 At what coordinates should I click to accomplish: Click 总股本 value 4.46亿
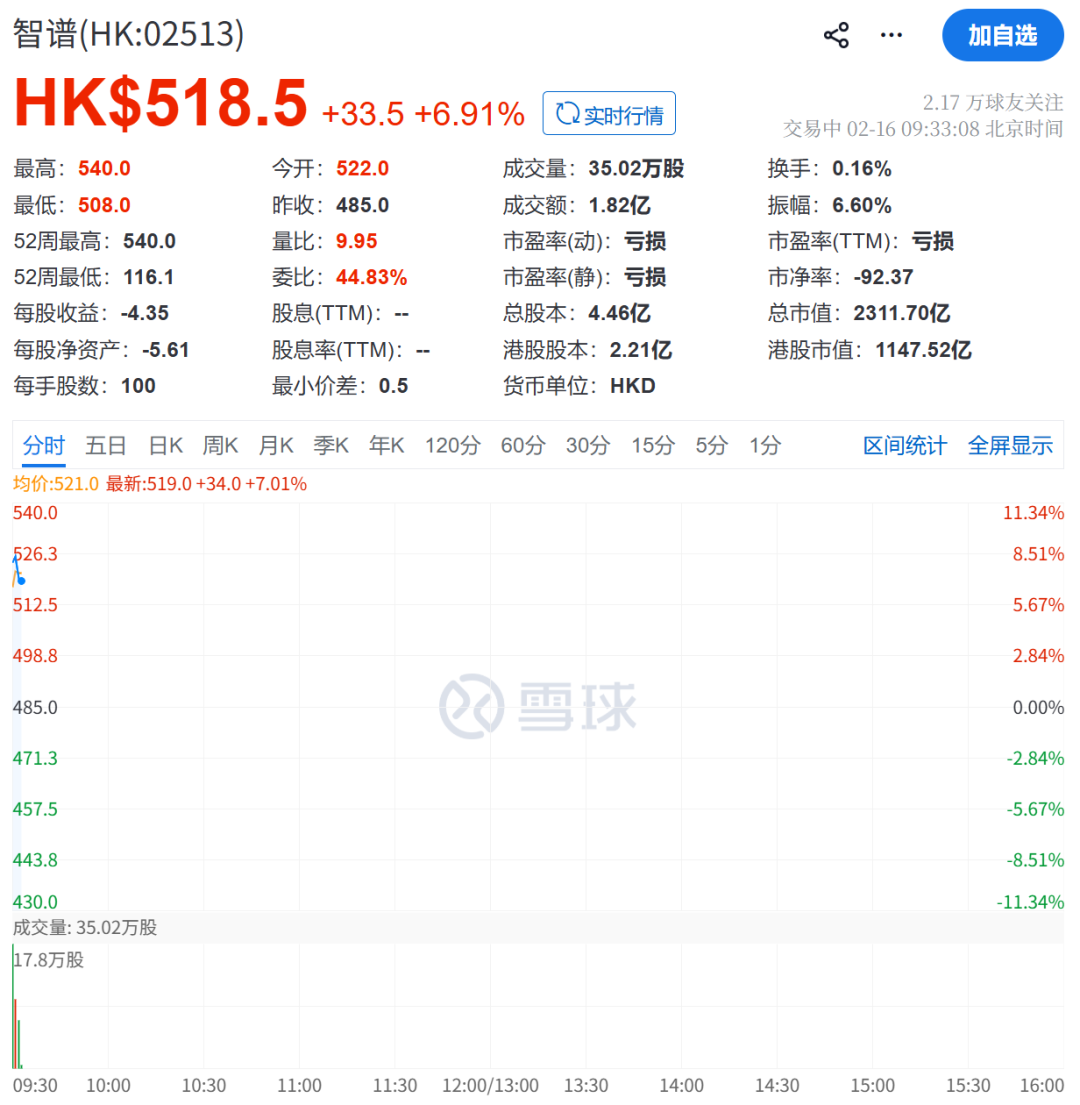(x=619, y=314)
